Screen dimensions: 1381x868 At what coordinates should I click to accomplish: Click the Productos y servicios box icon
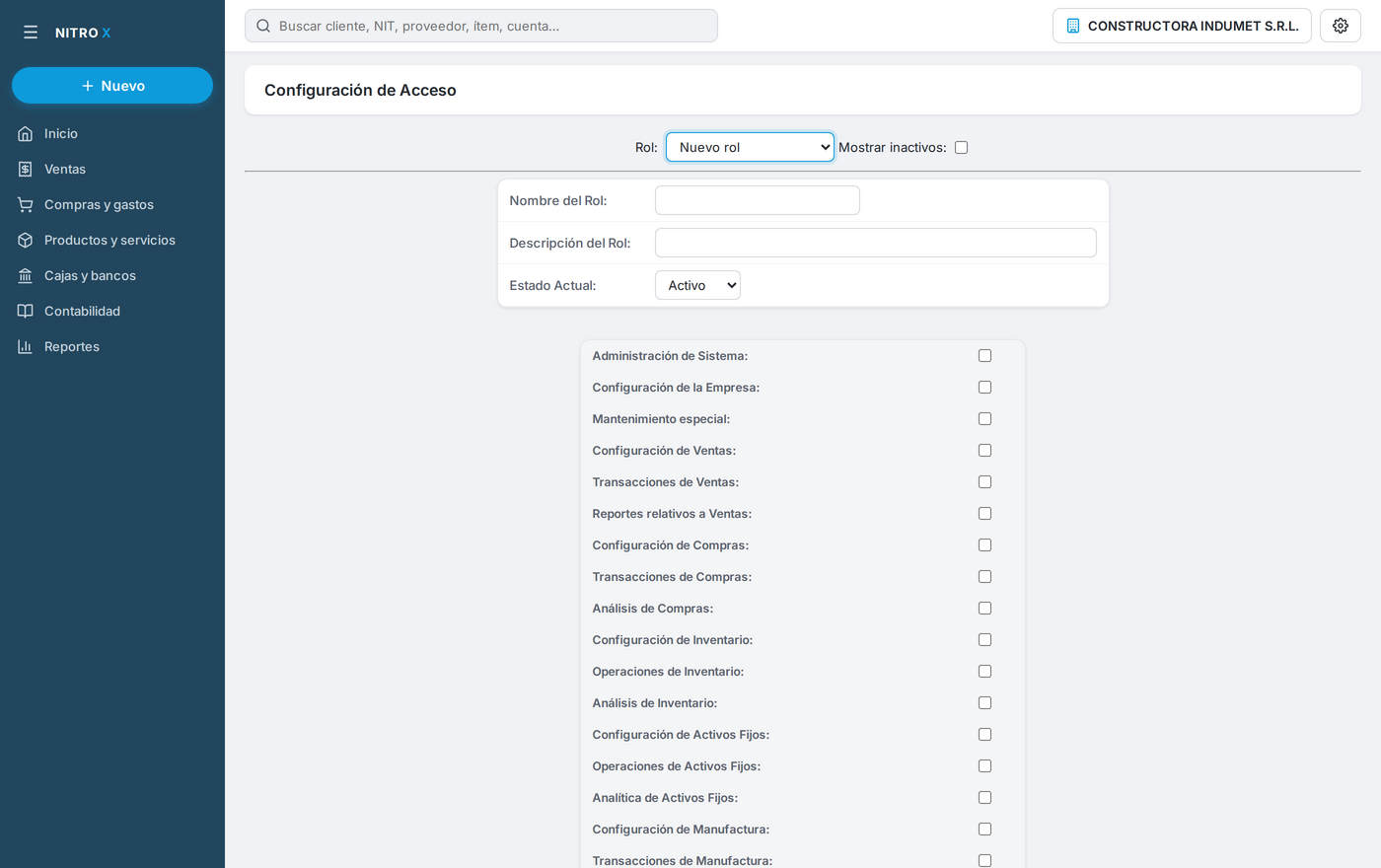pos(26,240)
